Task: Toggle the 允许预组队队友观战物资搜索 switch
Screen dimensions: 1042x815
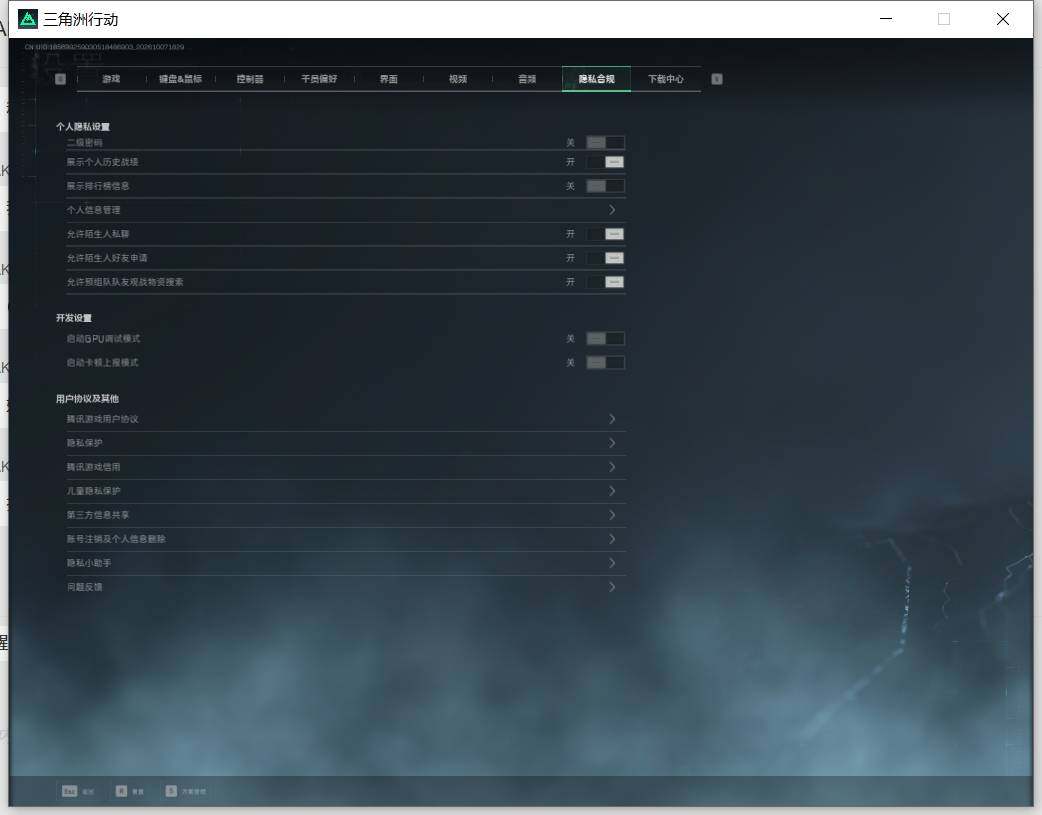Action: click(x=605, y=282)
